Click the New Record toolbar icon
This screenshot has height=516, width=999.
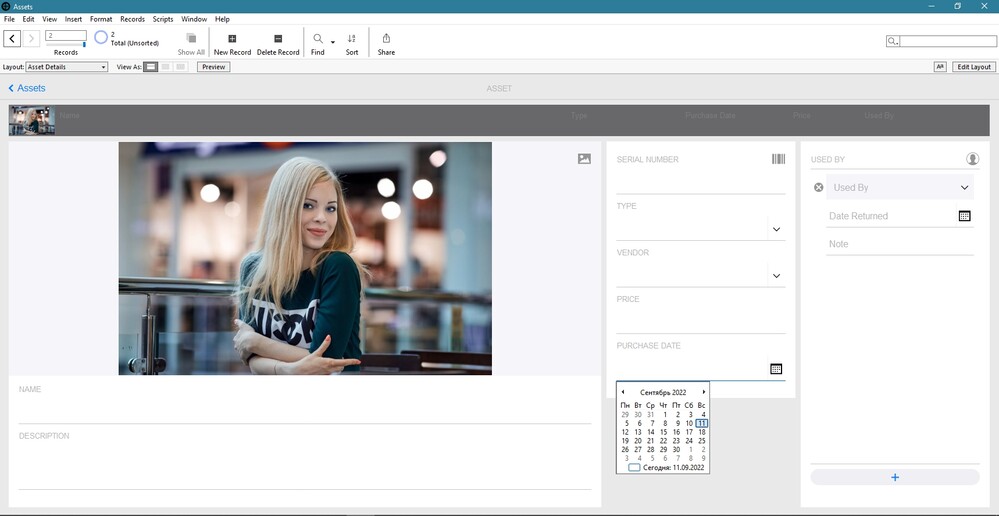(x=232, y=39)
